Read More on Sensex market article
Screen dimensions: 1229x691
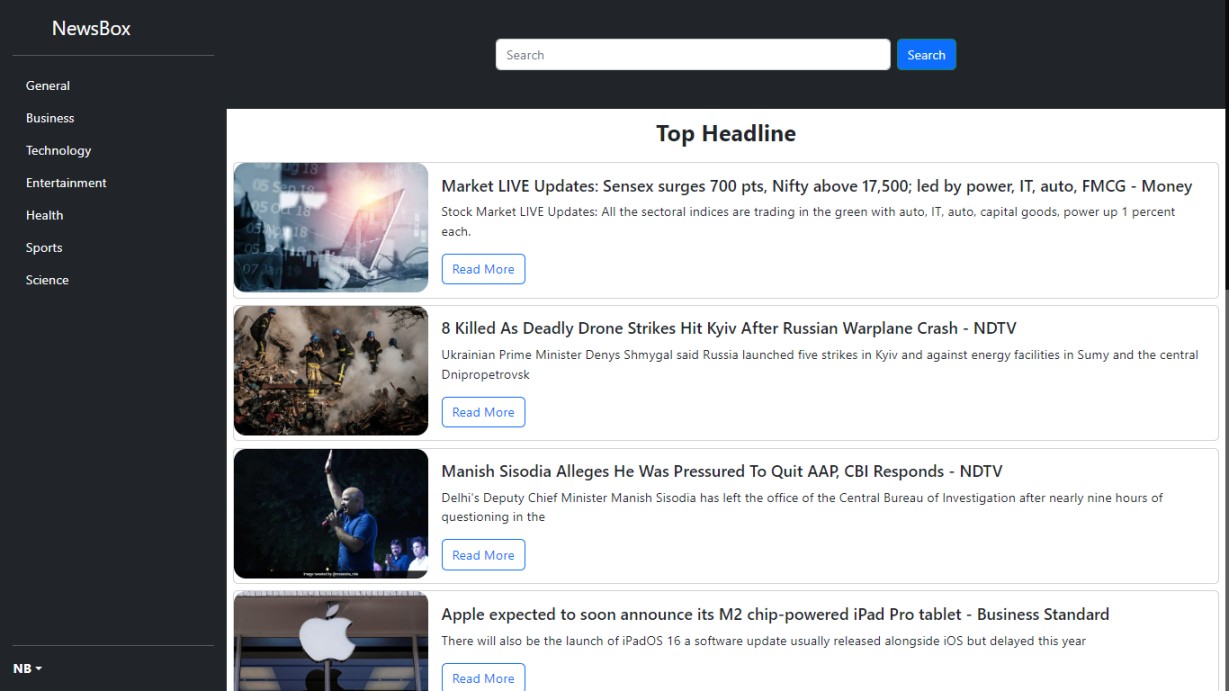(483, 269)
